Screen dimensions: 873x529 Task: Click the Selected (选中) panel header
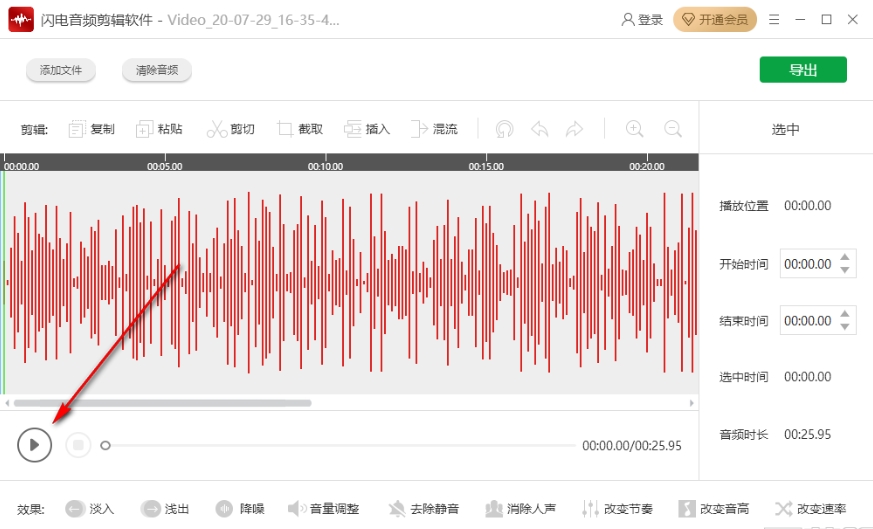786,129
